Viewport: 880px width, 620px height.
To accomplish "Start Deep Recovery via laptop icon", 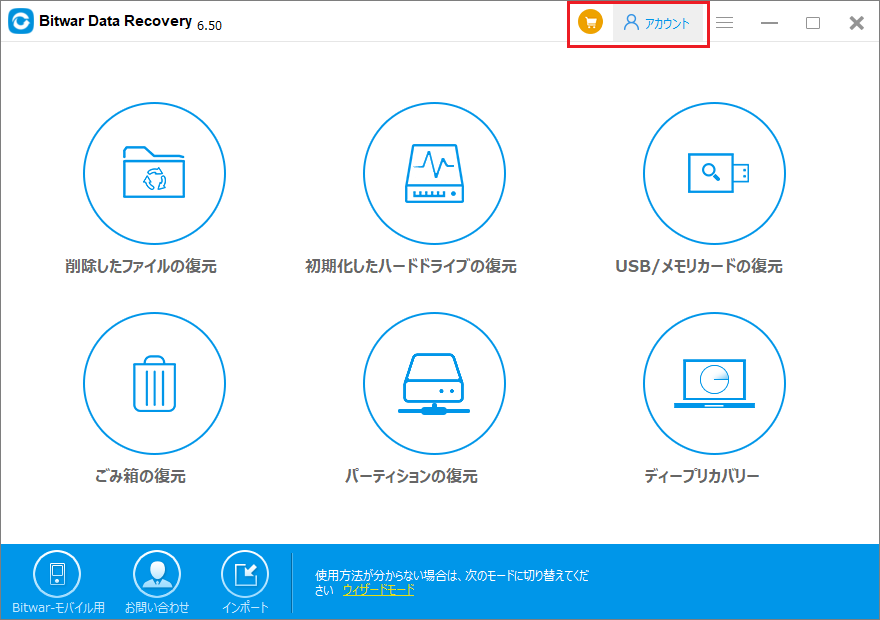I will (x=713, y=383).
